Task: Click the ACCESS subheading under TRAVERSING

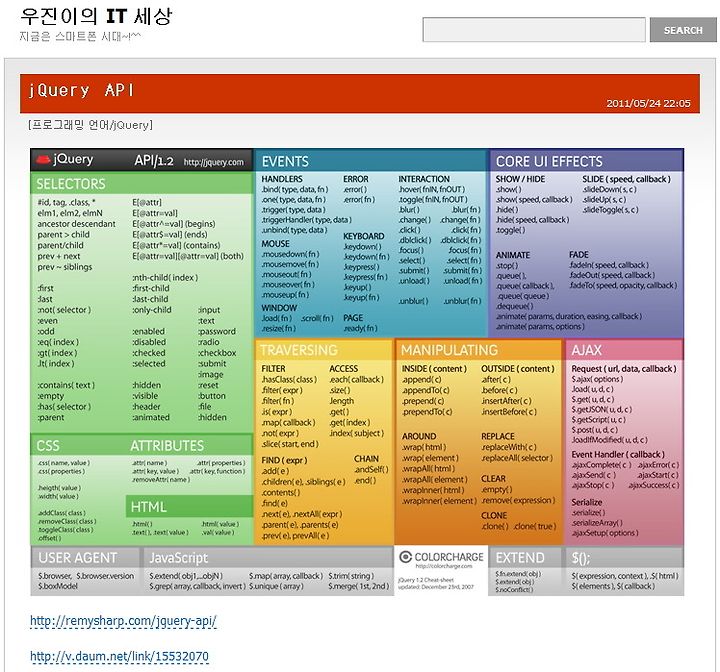Action: tap(343, 369)
